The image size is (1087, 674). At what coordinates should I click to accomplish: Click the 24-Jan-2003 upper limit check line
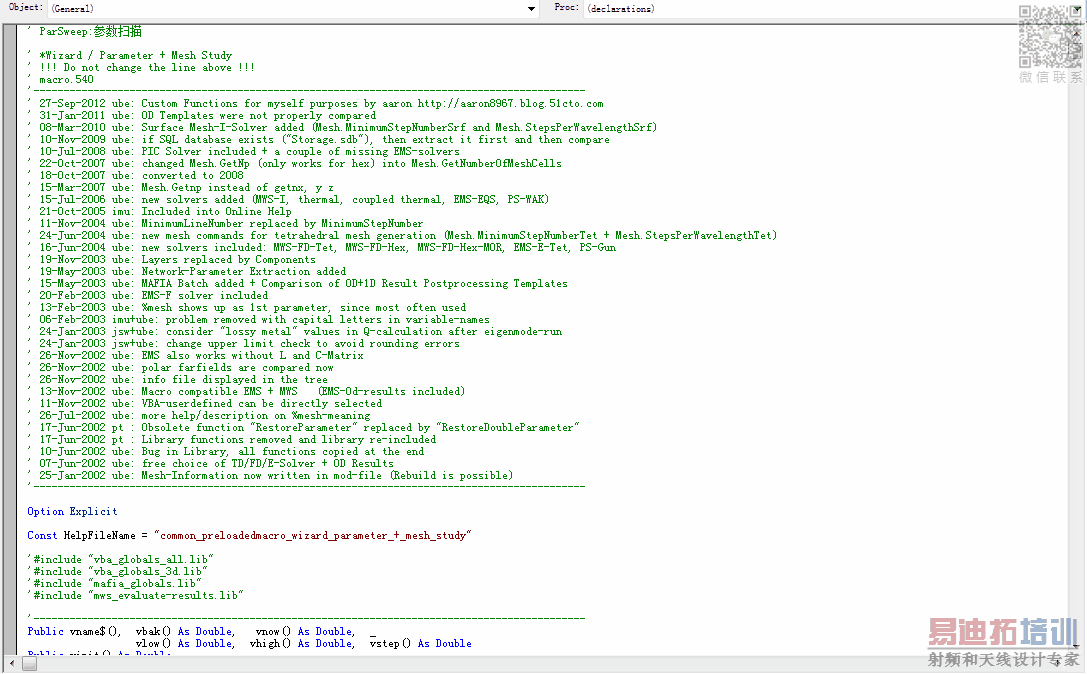(243, 343)
